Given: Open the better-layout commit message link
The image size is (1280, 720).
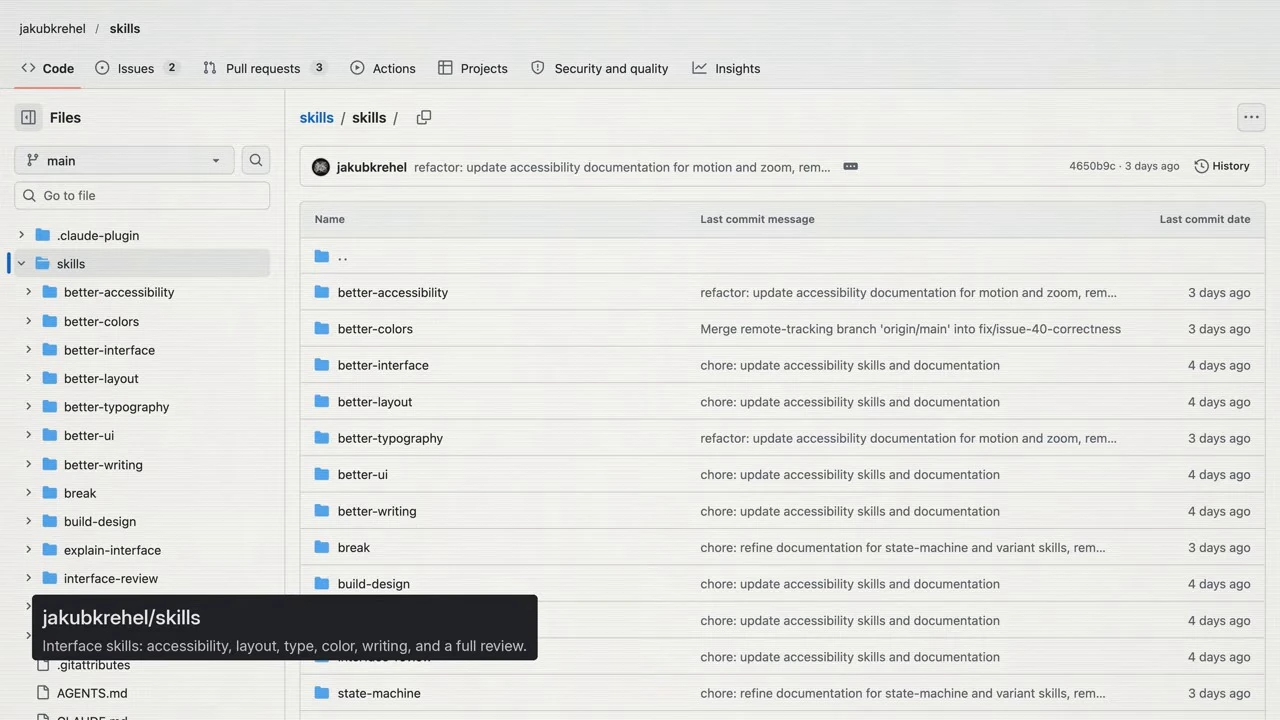Looking at the screenshot, I should [x=850, y=402].
